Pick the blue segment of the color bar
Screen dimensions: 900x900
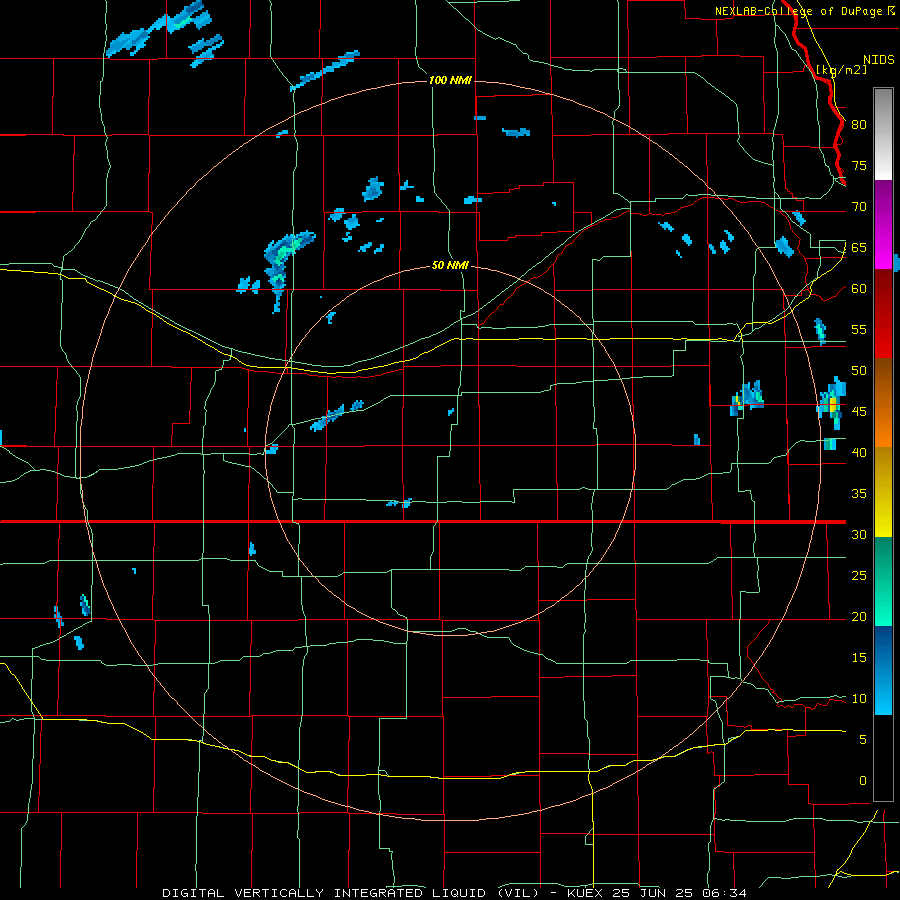pyautogui.click(x=883, y=670)
